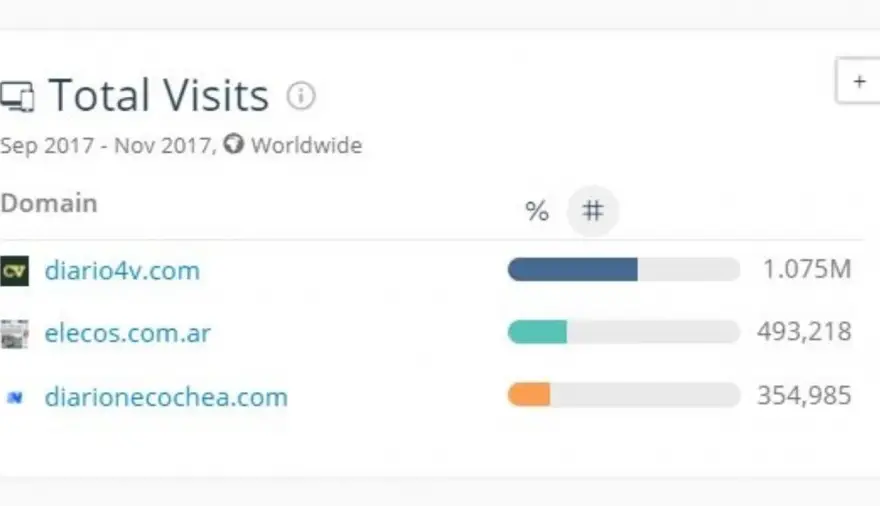Click the blue diario4v.com visits bar
Image resolution: width=880 pixels, height=506 pixels.
pos(572,269)
